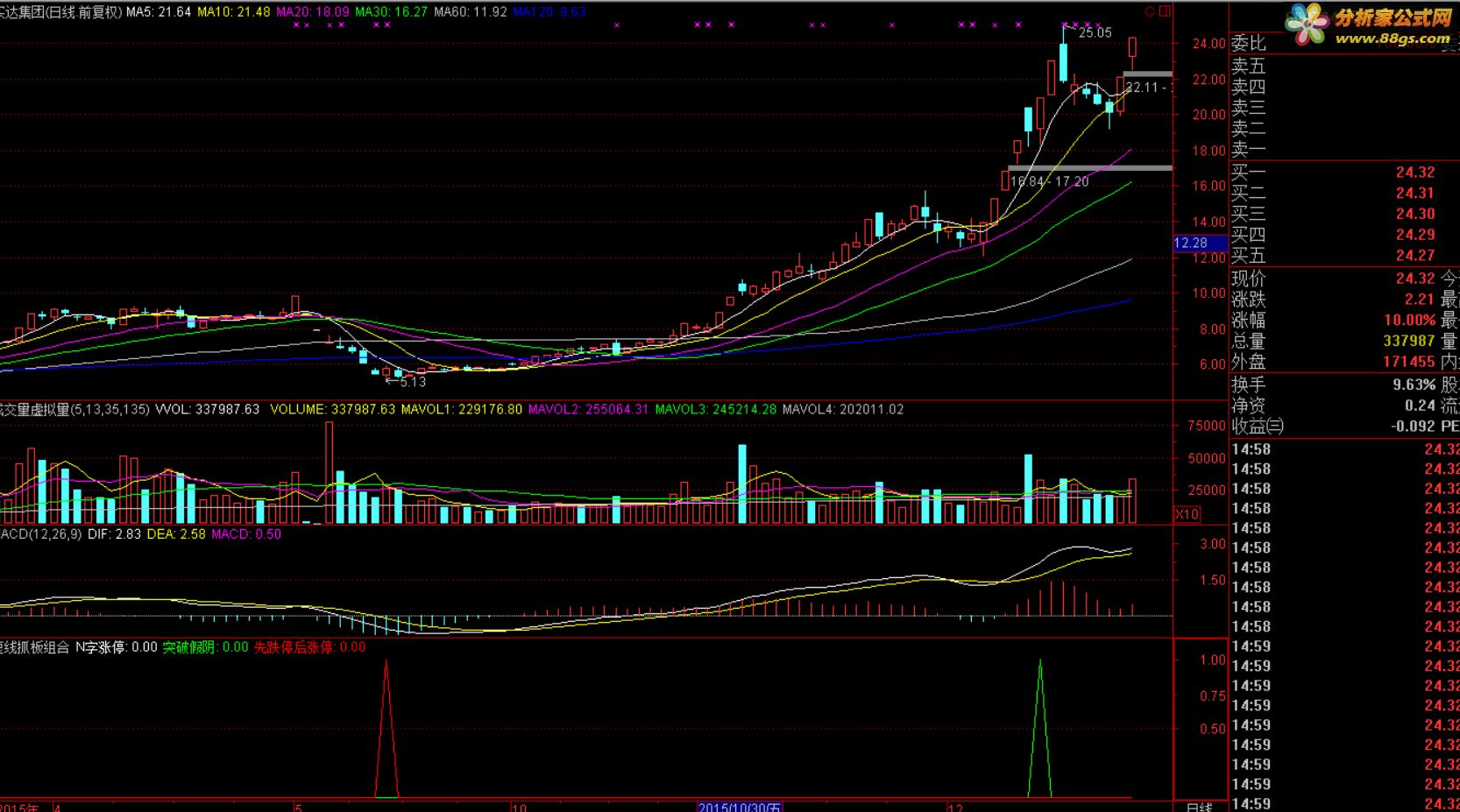Click the magenta MA20: 18.09 label
This screenshot has width=1460, height=812.
[x=313, y=11]
